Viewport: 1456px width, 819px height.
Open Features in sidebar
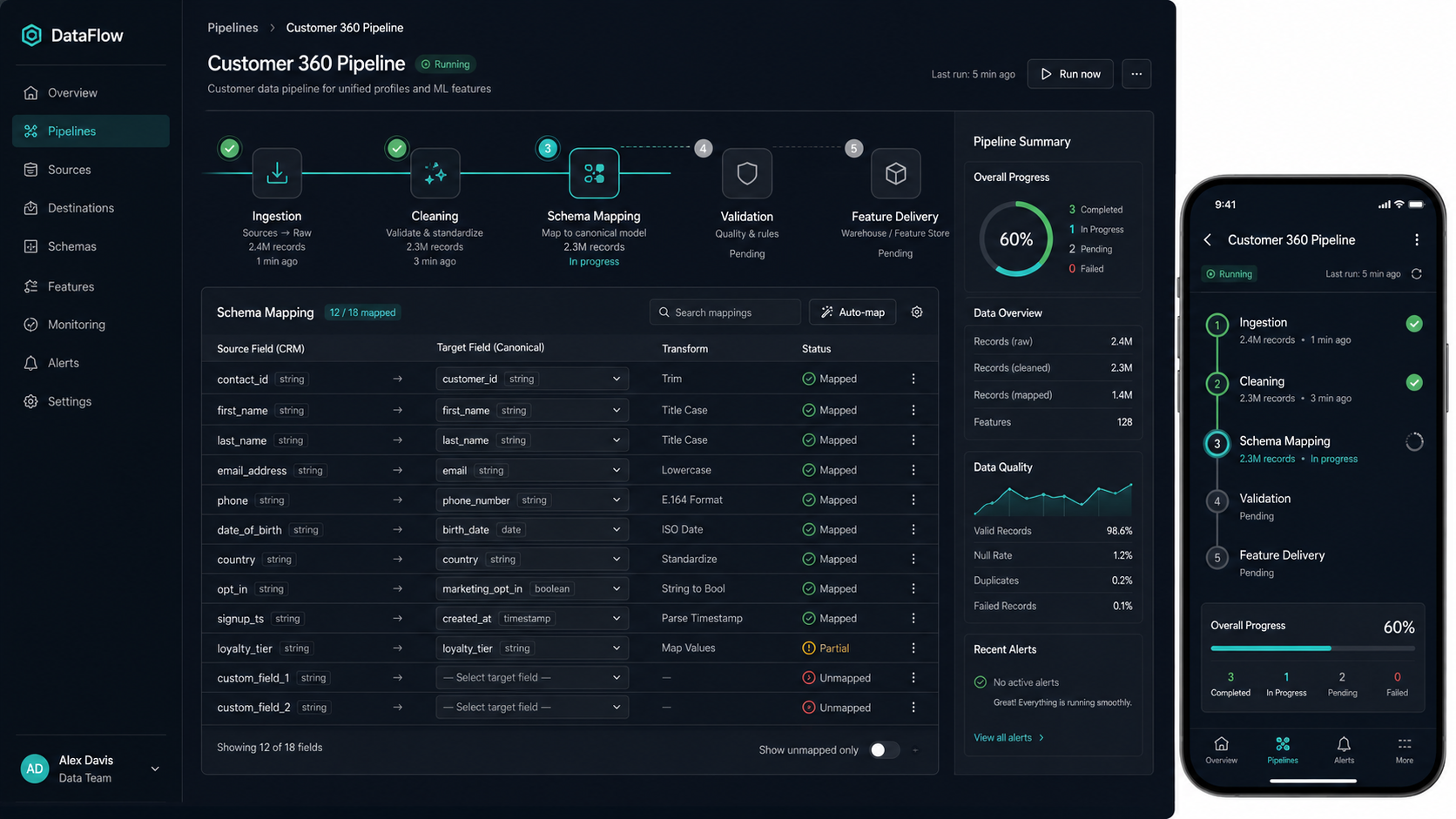(x=91, y=286)
